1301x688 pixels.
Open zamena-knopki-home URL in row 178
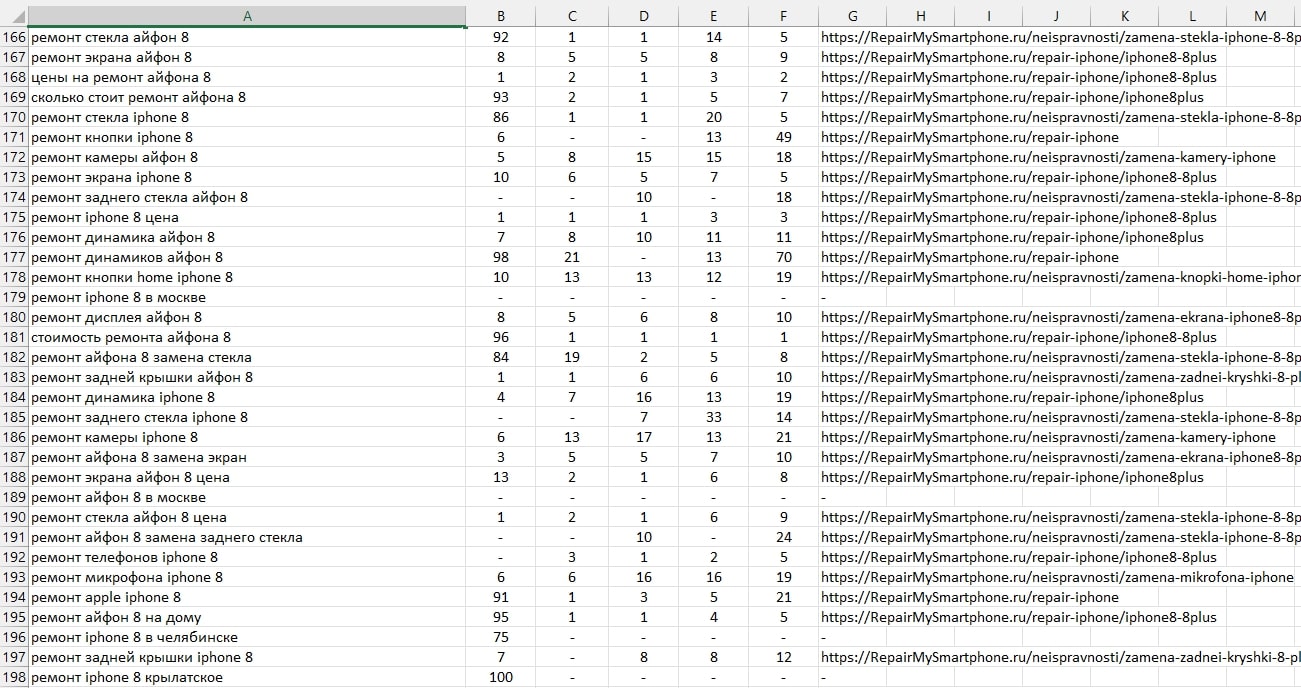1060,277
